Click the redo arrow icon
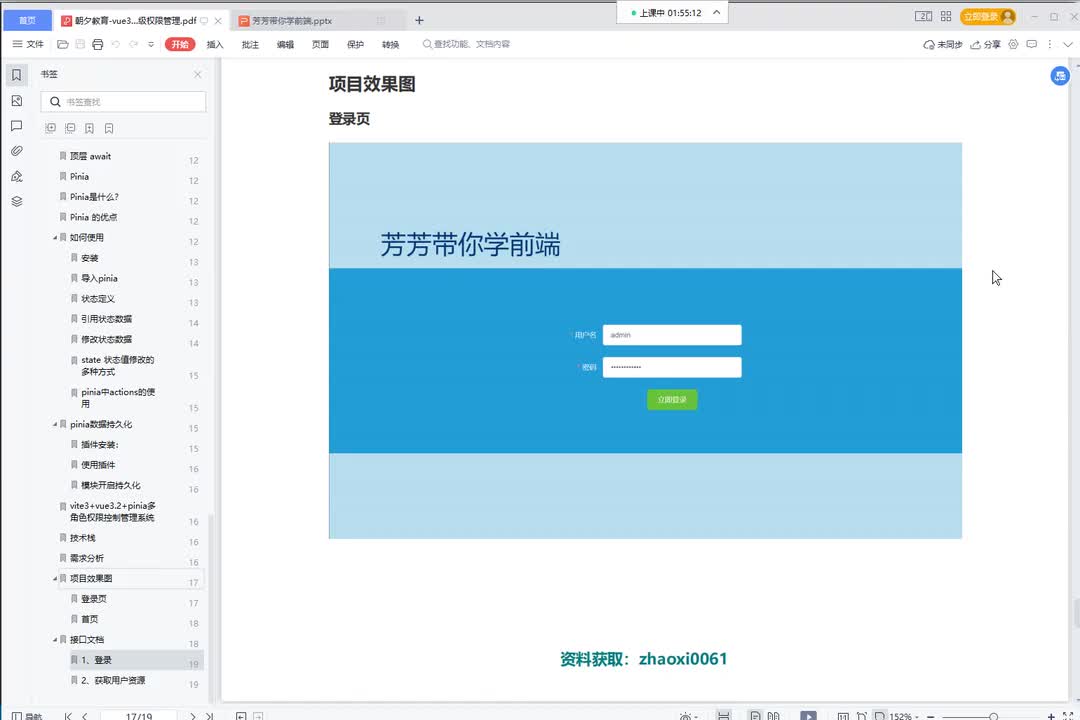Viewport: 1080px width, 720px height. (x=134, y=44)
